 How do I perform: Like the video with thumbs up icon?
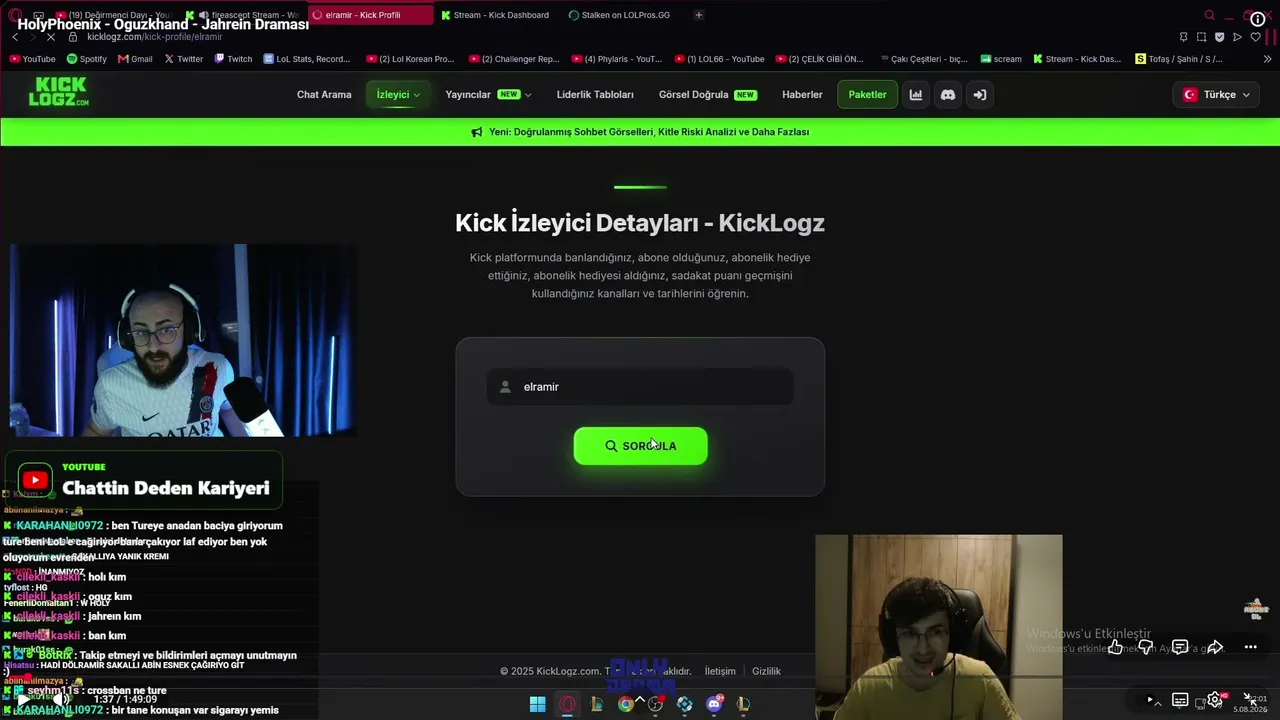click(1115, 647)
